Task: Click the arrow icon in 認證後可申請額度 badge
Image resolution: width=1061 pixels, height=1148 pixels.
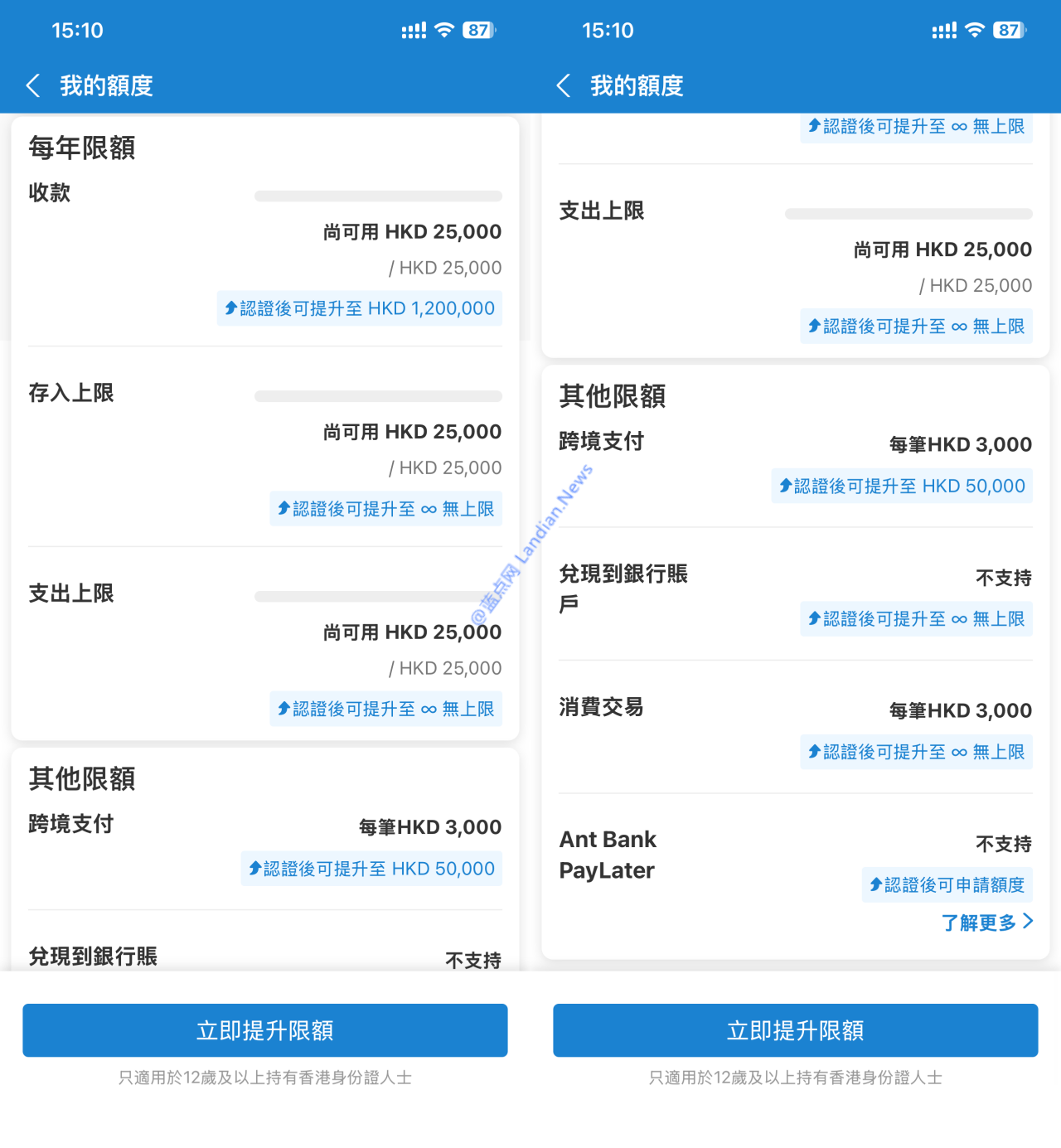Action: point(875,885)
